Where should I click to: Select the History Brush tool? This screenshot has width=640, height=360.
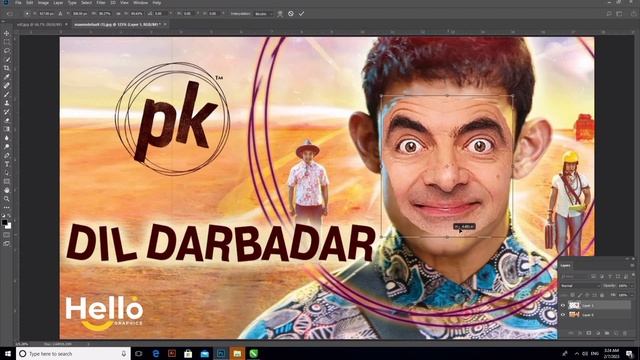[x=7, y=112]
